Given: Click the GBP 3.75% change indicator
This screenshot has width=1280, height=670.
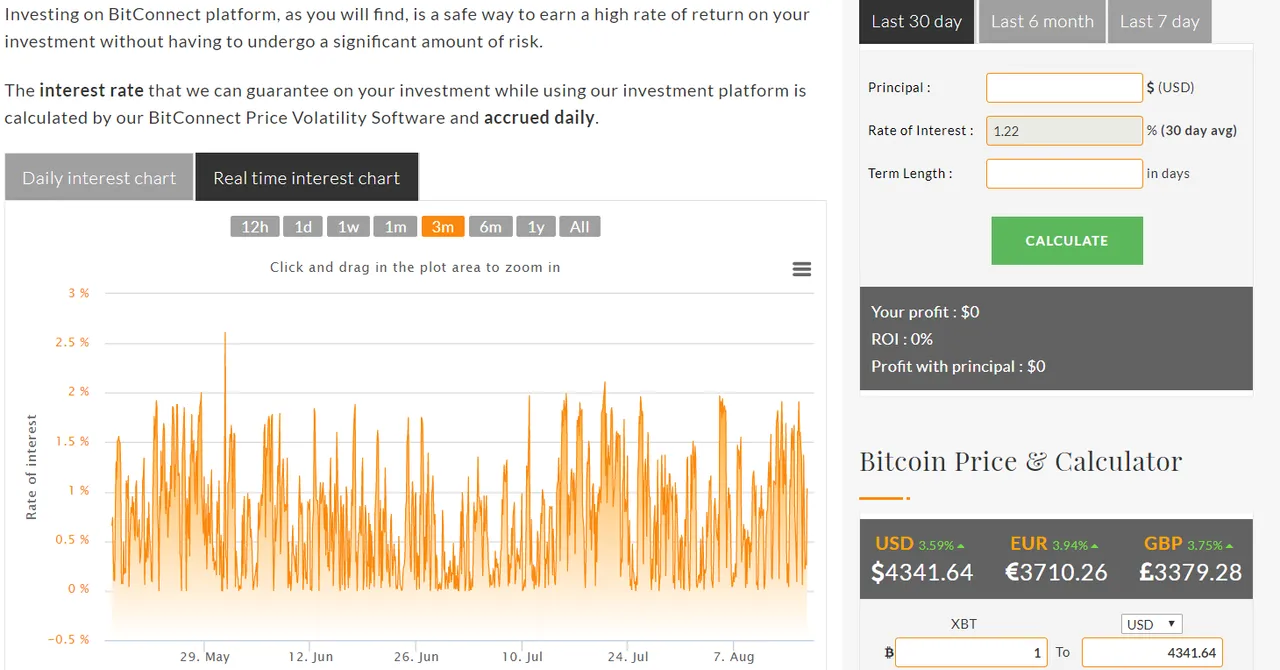Looking at the screenshot, I should pyautogui.click(x=1210, y=545).
